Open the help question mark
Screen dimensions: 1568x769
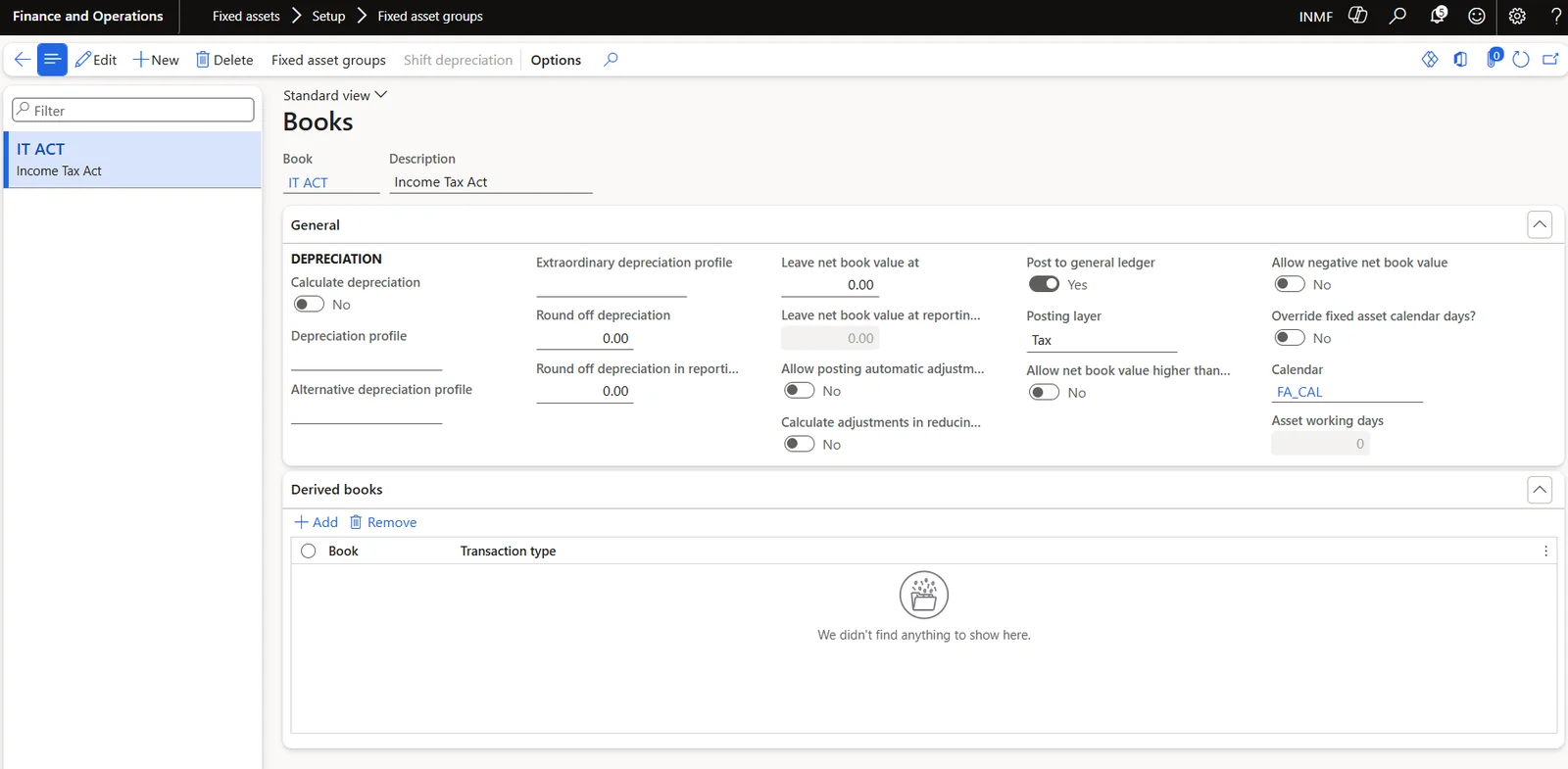[1555, 16]
